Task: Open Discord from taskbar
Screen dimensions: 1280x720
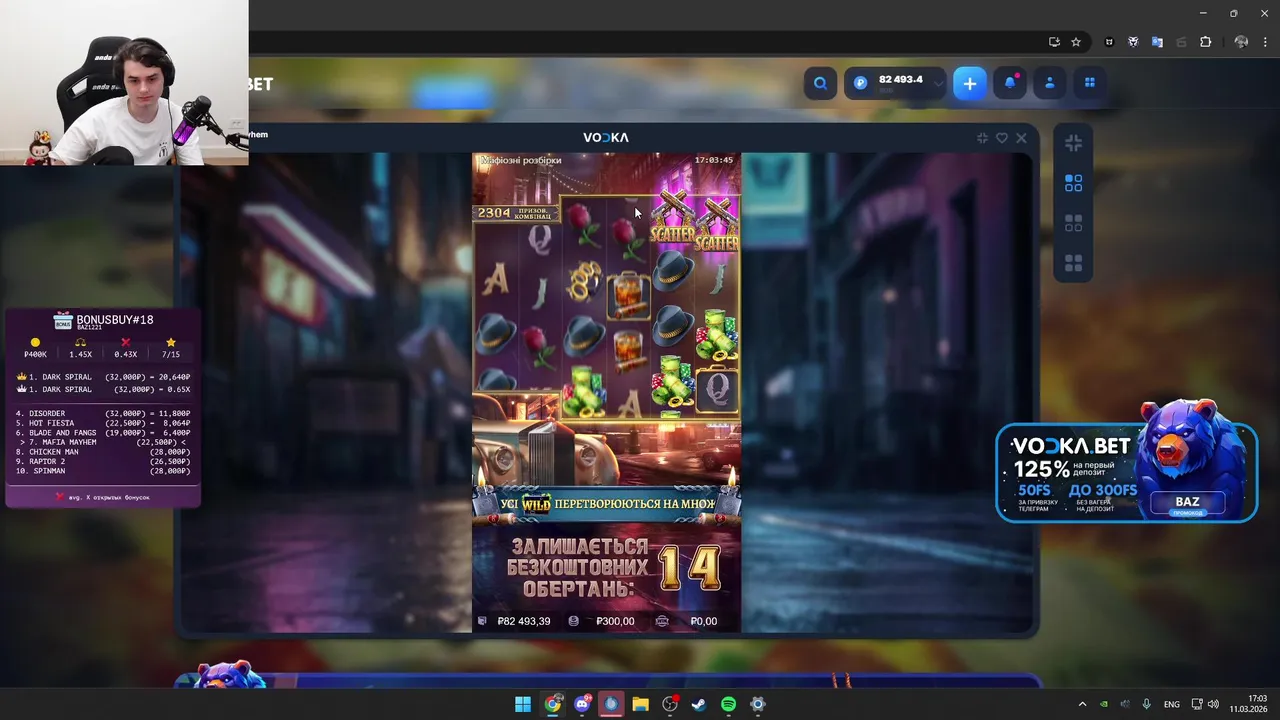Action: pos(582,704)
